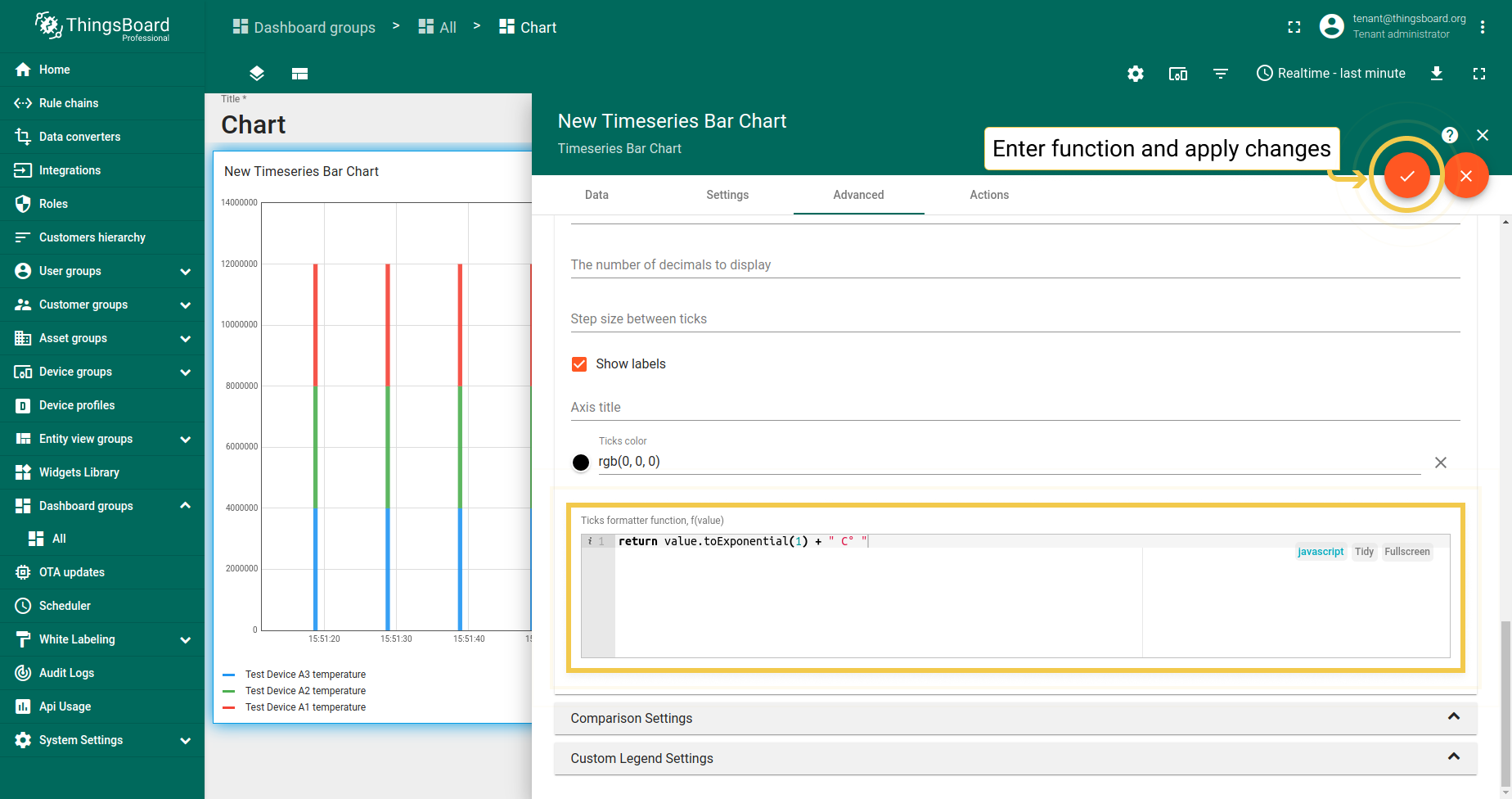Switch to the Data tab
Viewport: 1512px width, 799px height.
coord(596,195)
